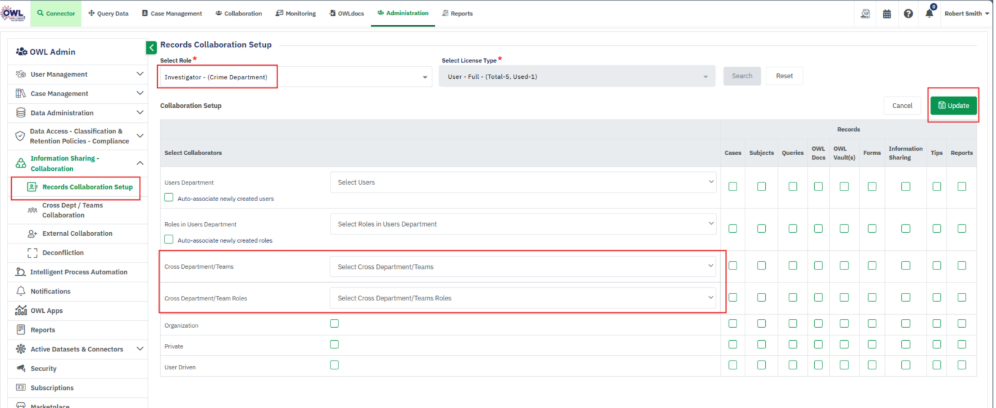Tick Cases checkbox for Users Department row
996x408 pixels.
tap(733, 186)
